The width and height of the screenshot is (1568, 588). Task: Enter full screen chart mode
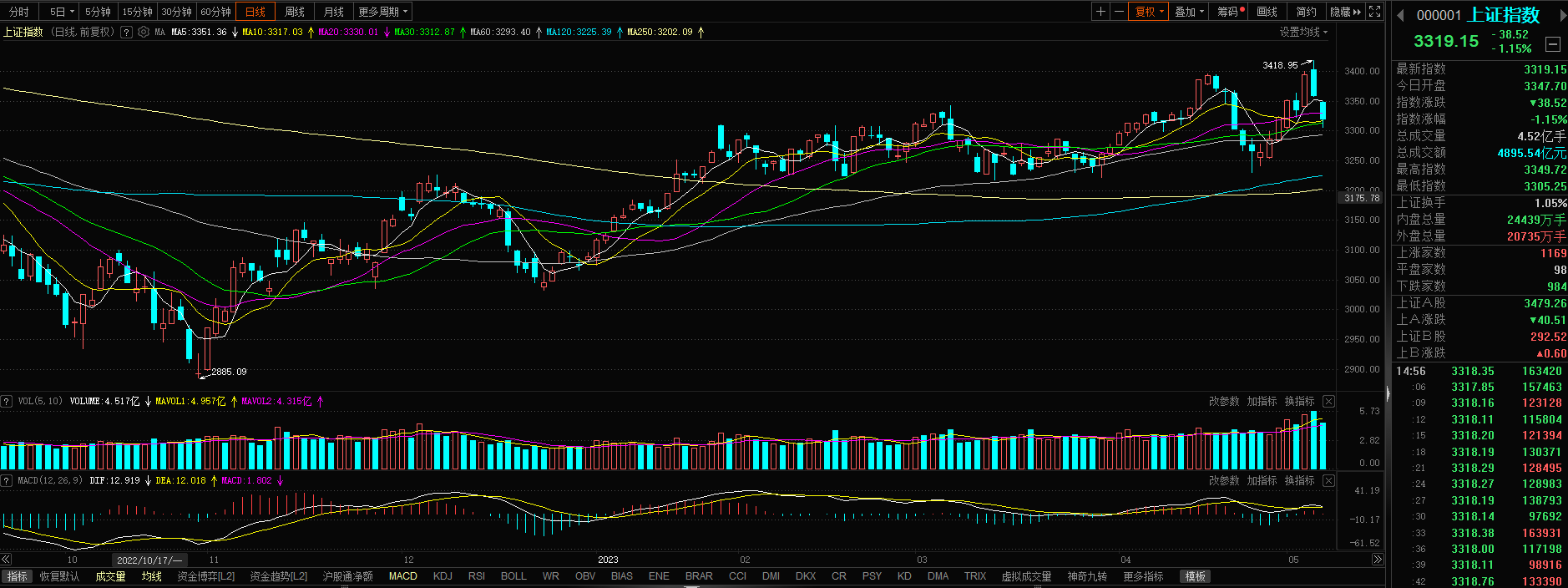1374,12
